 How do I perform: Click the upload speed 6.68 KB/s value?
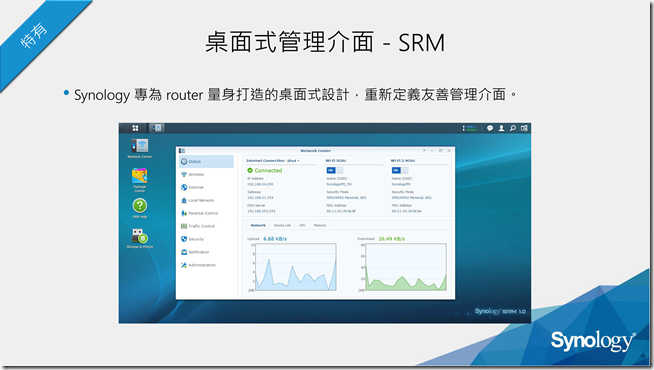(275, 239)
